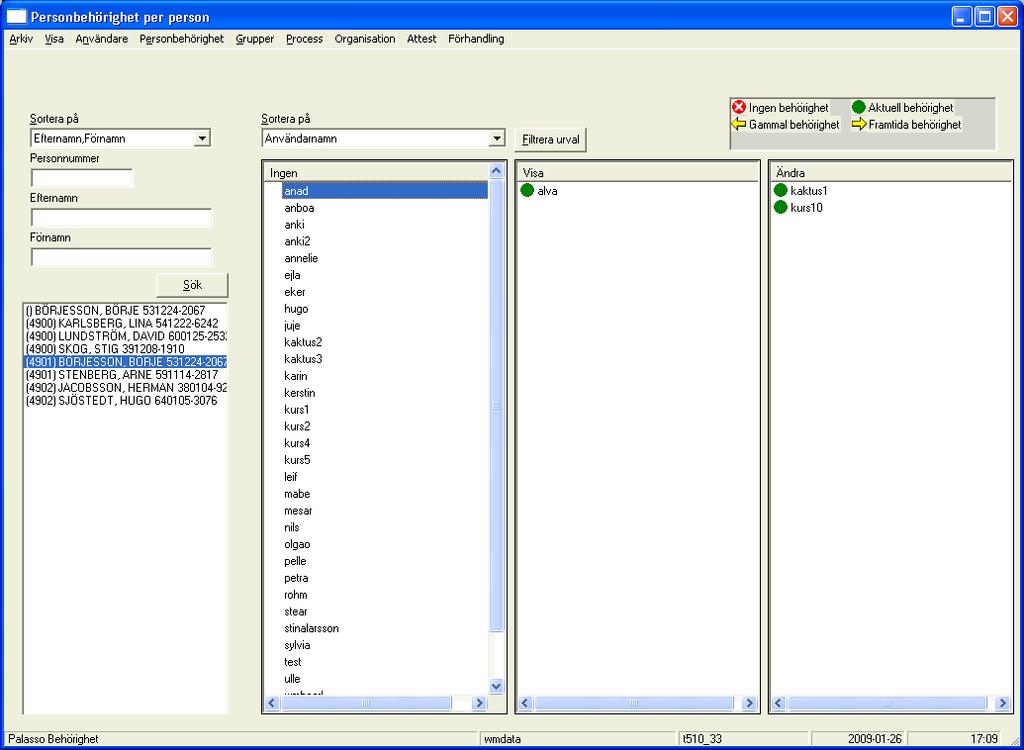Click the green status circle beside kurs10
Image resolution: width=1024 pixels, height=750 pixels.
pyautogui.click(x=780, y=208)
